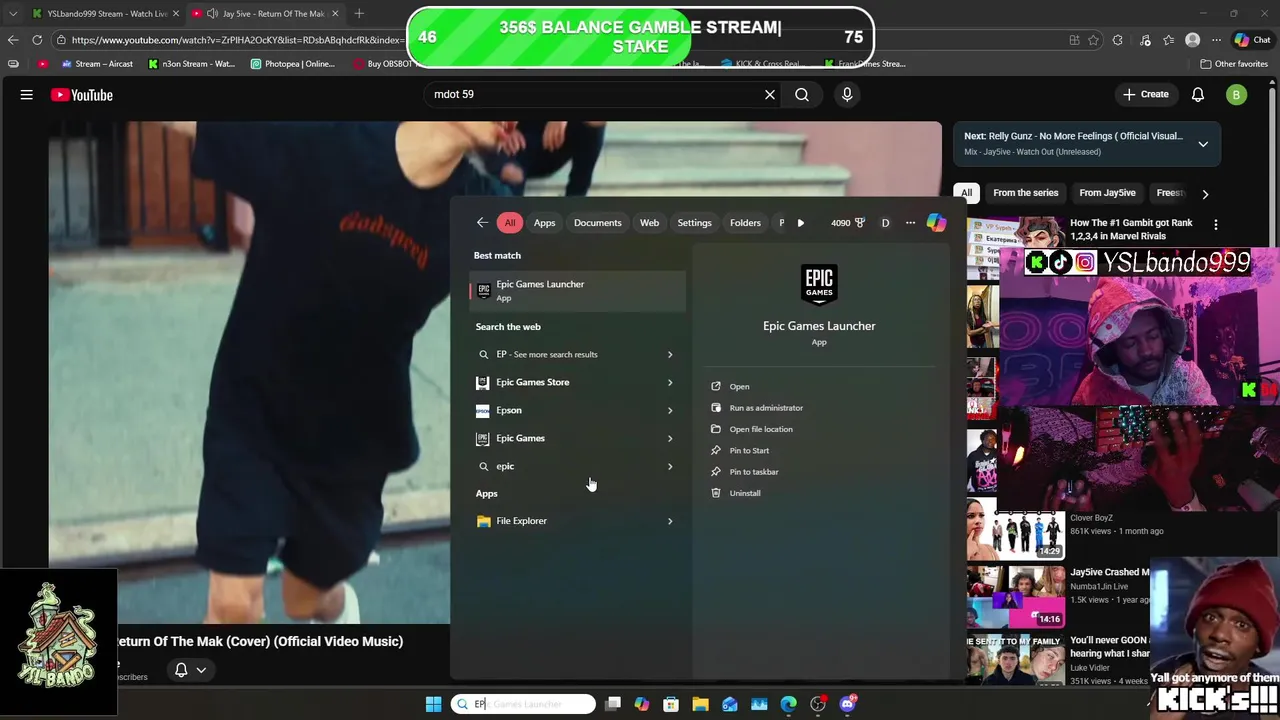Go back in the browser
The image size is (1280, 720).
(x=13, y=40)
